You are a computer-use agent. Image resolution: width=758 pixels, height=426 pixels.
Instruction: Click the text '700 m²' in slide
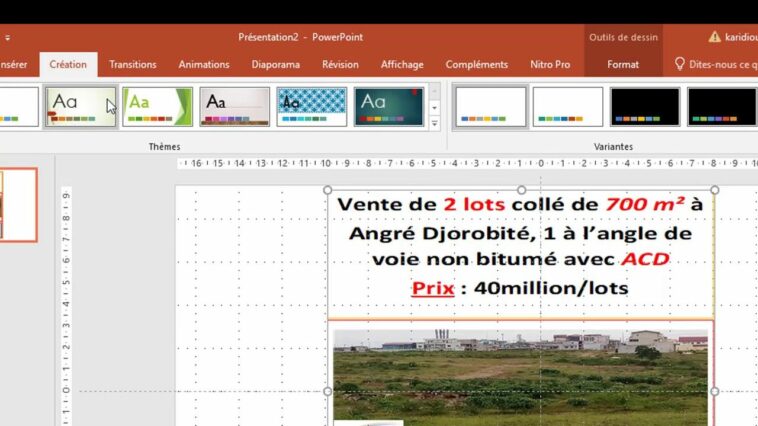pos(645,204)
